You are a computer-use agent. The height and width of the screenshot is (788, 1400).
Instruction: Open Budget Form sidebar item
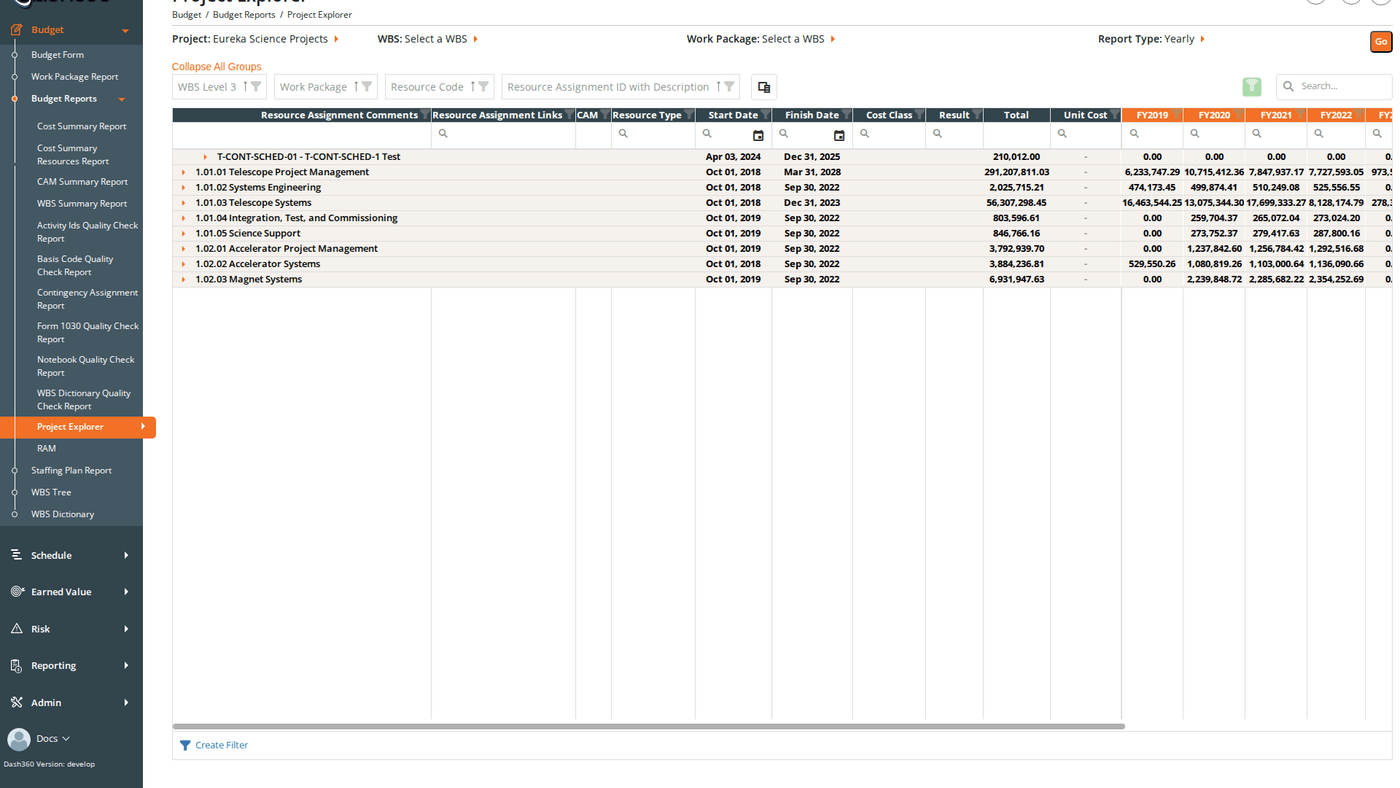click(x=57, y=55)
